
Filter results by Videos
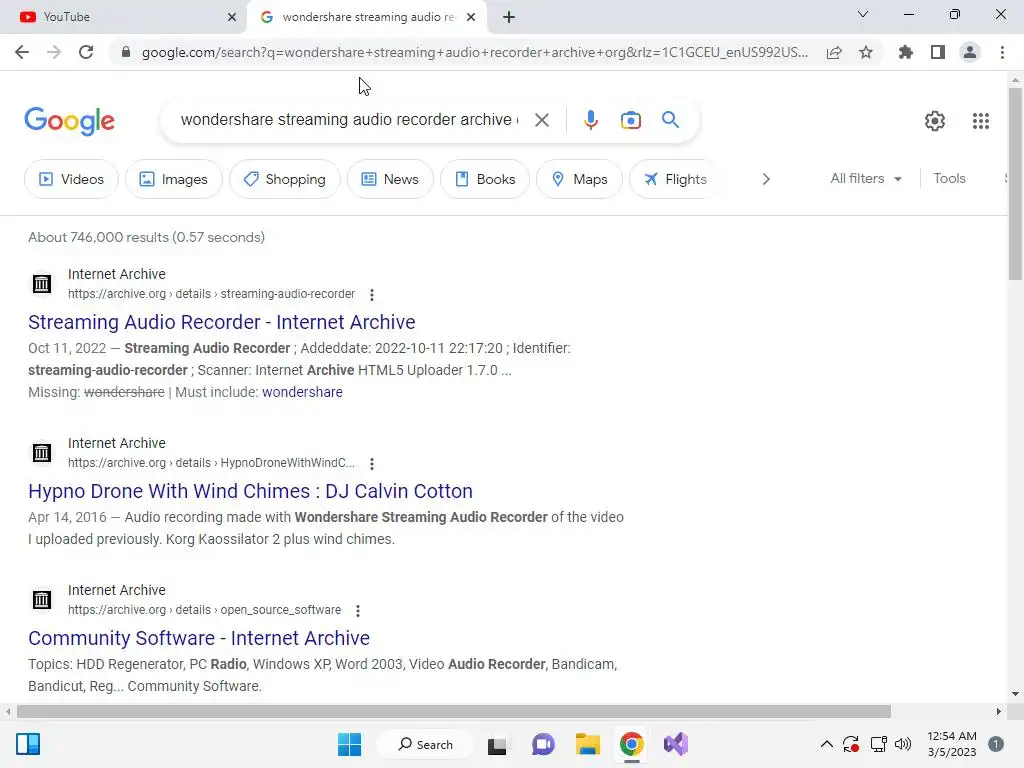point(71,179)
